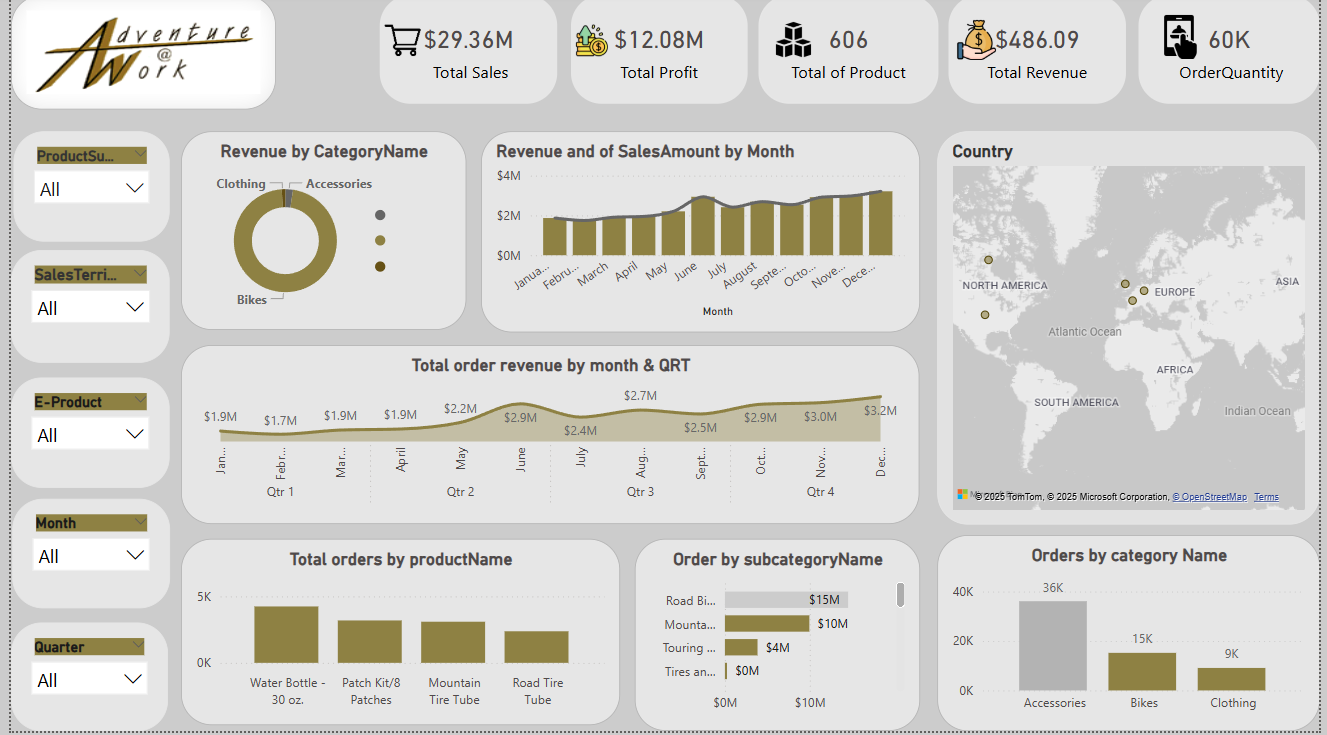Click the shopping cart Total Sales icon
Viewport: 1327px width, 735px height.
[402, 41]
